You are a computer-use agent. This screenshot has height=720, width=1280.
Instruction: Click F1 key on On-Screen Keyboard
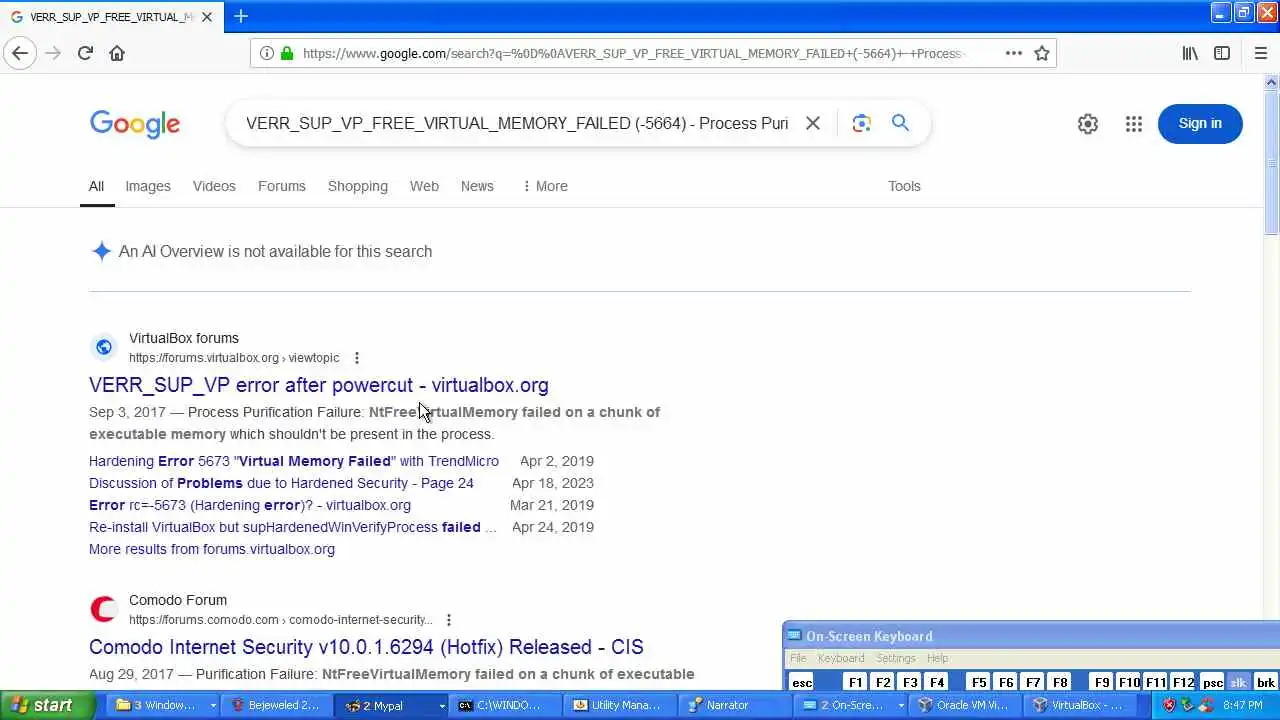tap(855, 682)
